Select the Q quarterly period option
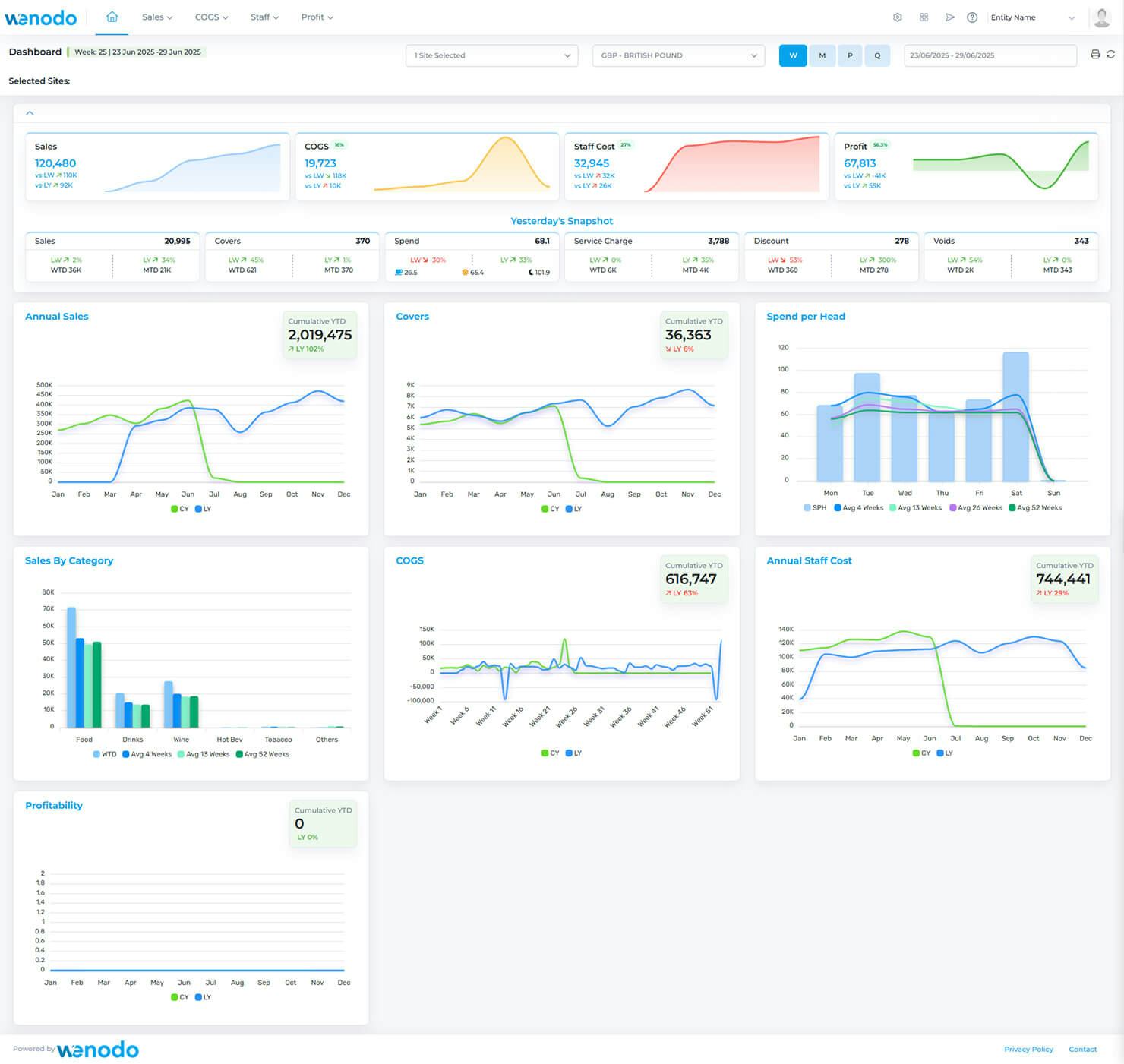1124x1064 pixels. [x=878, y=55]
